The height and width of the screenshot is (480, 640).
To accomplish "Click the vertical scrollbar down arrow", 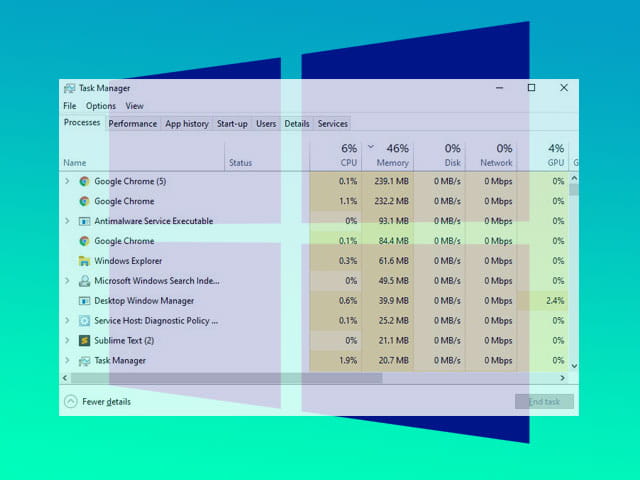I will (574, 366).
